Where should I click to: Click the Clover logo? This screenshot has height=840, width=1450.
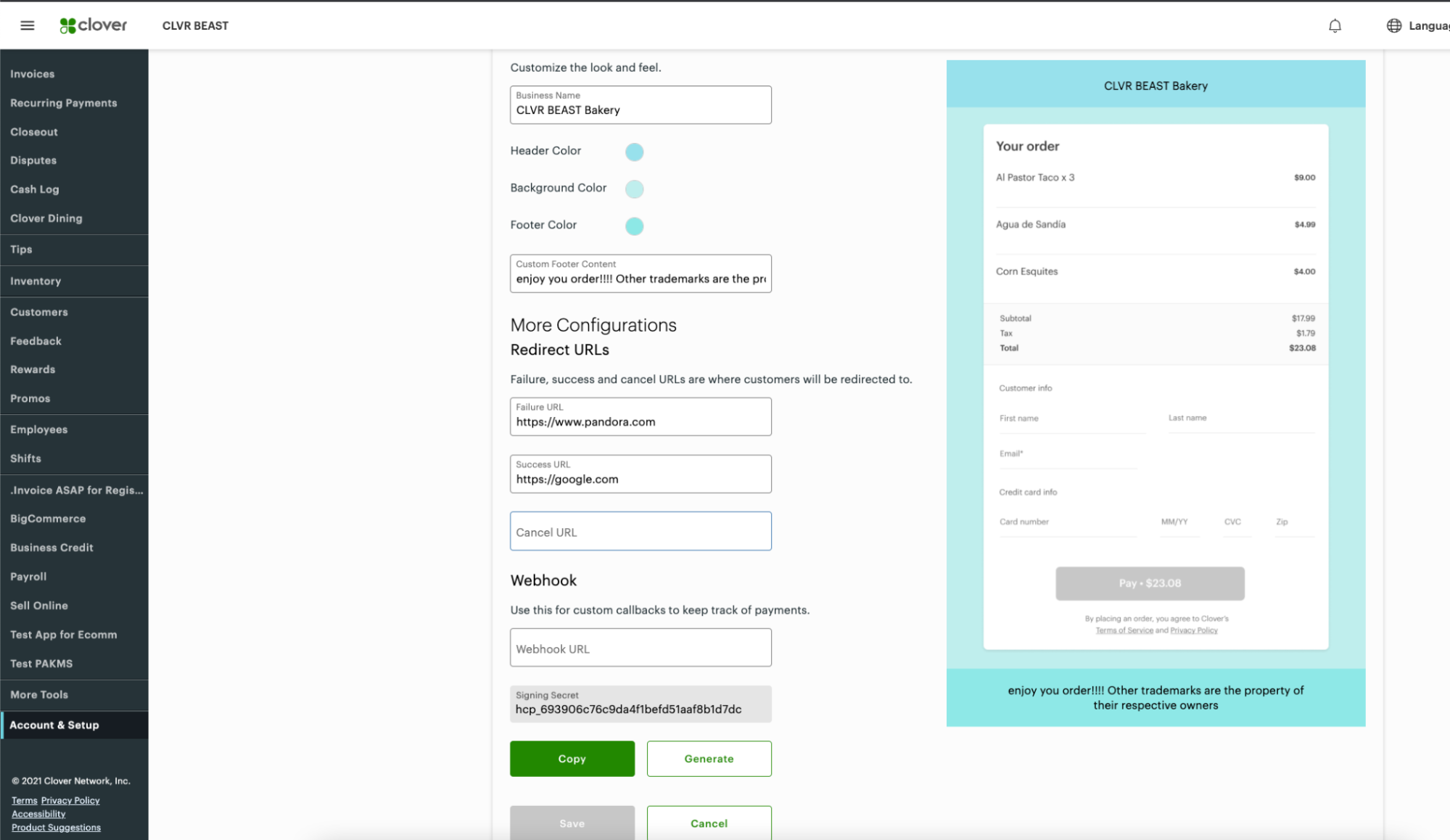(x=94, y=25)
